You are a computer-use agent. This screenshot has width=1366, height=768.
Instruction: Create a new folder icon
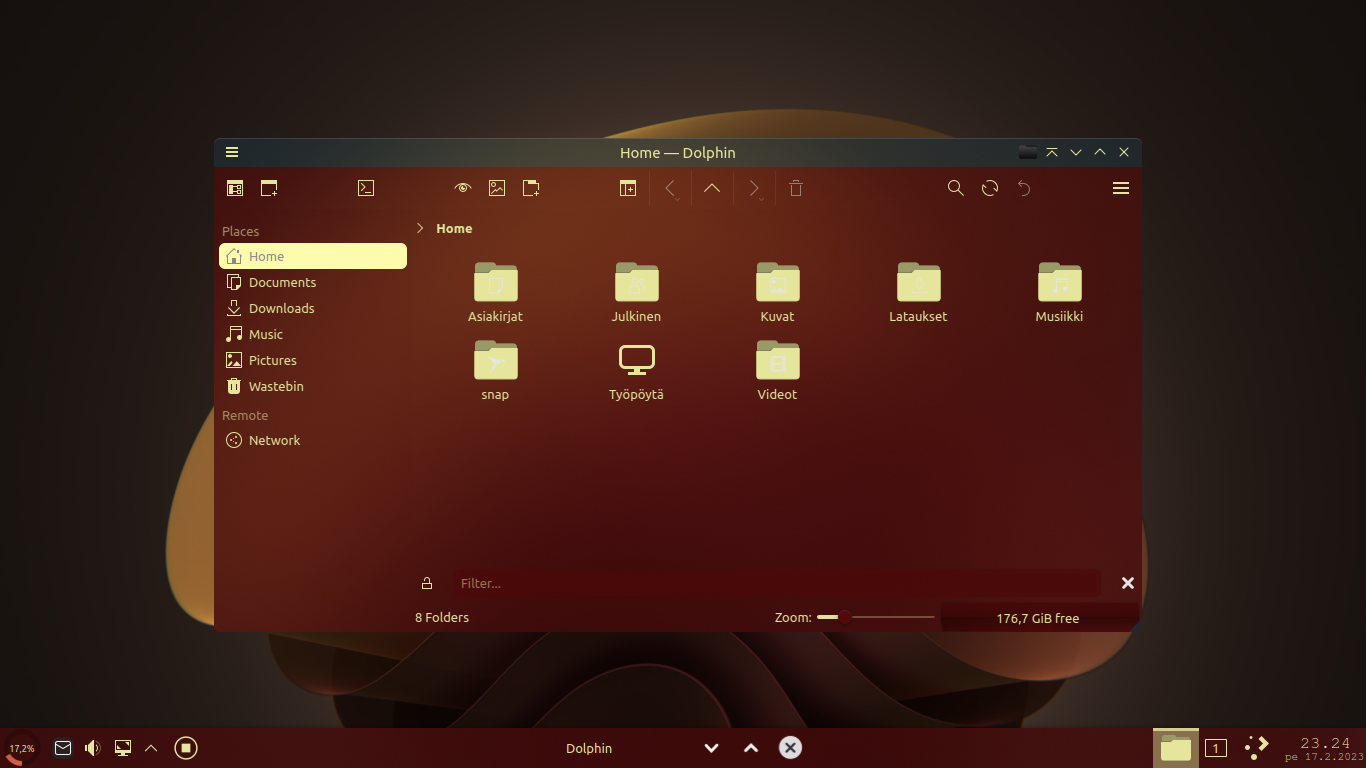pos(532,188)
